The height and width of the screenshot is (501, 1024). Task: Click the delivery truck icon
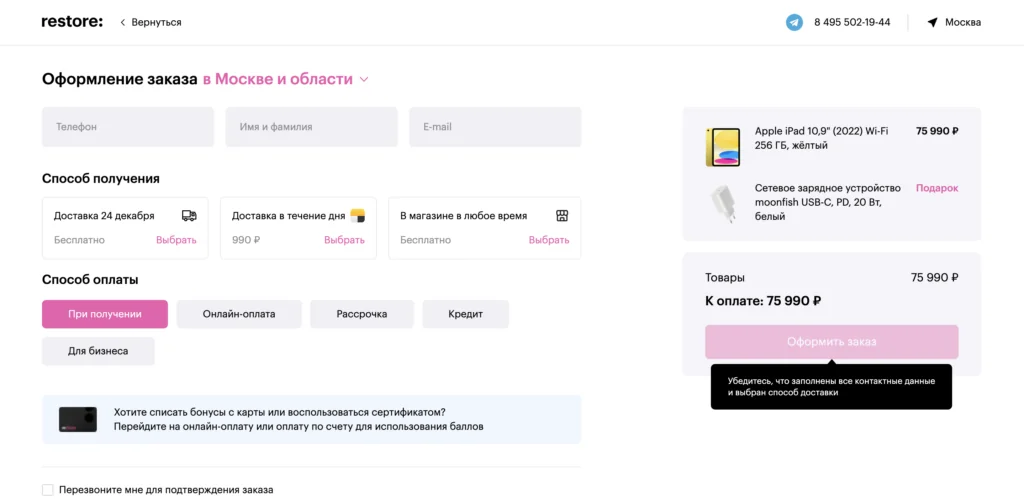click(189, 216)
